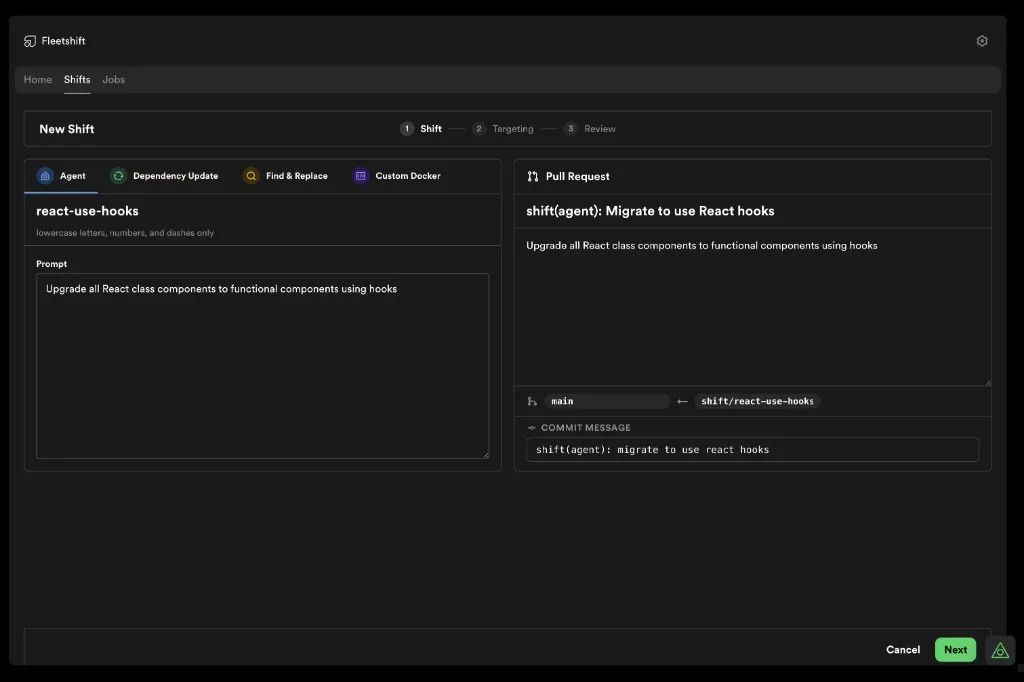This screenshot has width=1024, height=682.
Task: Switch to Custom Docker tab
Action: pos(397,176)
